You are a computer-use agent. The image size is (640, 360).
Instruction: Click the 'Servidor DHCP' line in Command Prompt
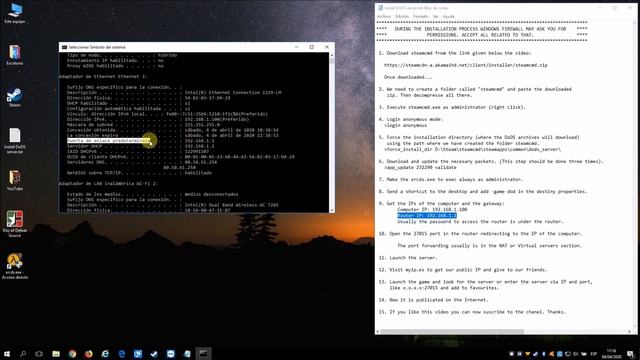[x=141, y=146]
